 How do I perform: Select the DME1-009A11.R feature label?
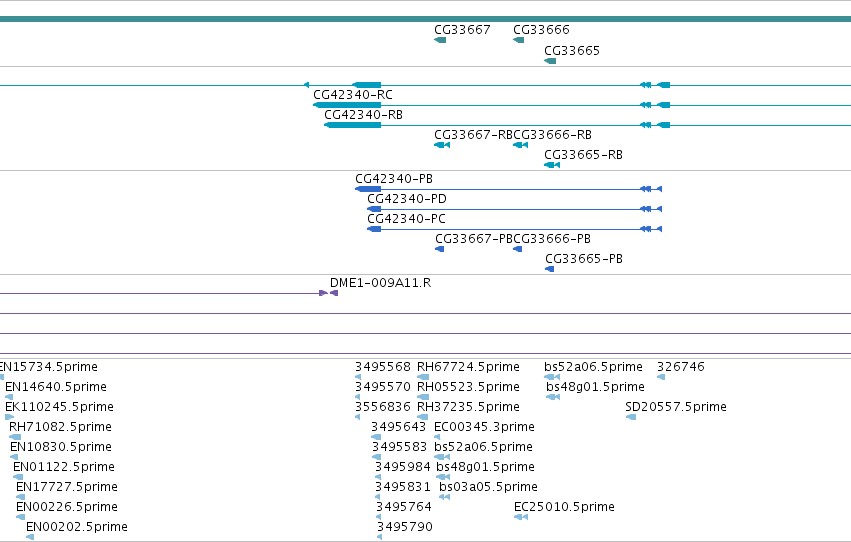(x=380, y=283)
